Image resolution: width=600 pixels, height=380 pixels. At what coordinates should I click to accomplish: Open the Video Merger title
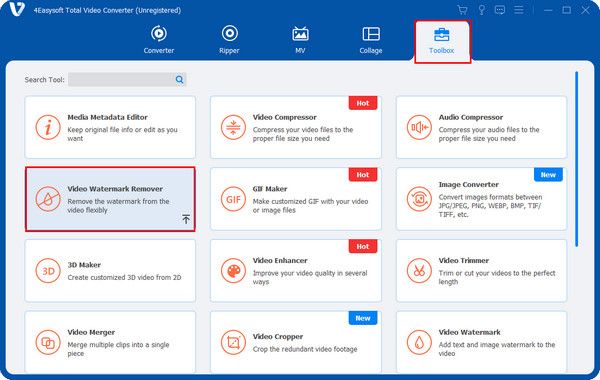point(91,332)
